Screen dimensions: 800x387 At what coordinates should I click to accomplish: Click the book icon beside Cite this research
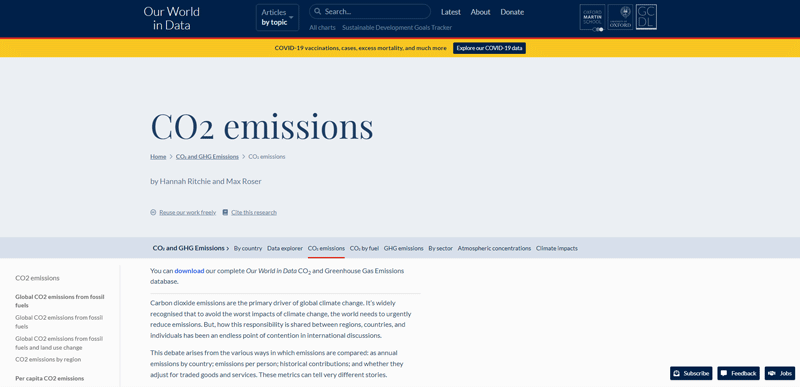tap(225, 212)
